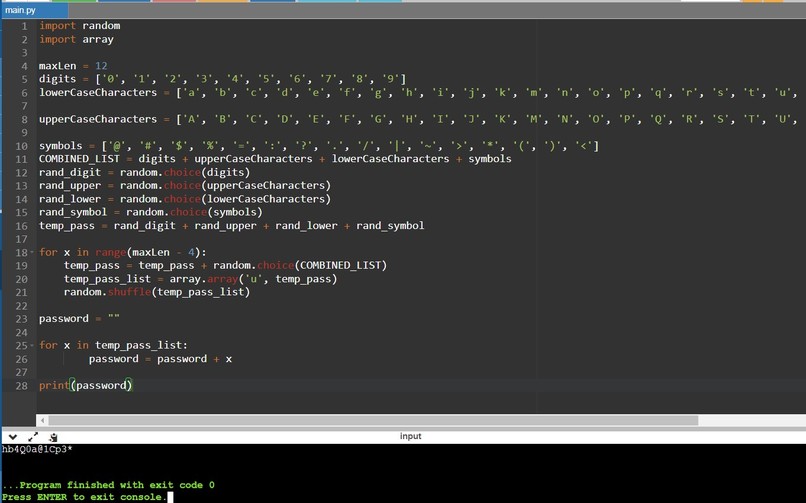Click 'COMBINED_LIST' on line 11

[x=79, y=159]
